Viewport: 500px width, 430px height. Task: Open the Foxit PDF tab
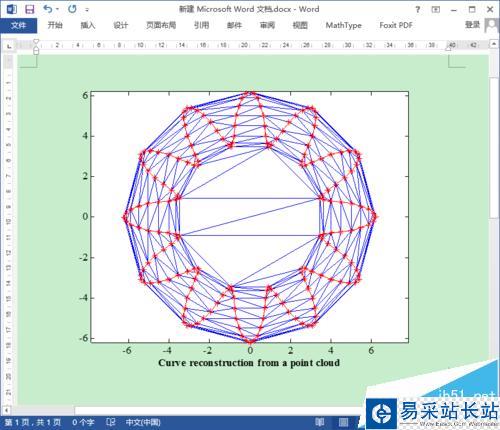(x=396, y=25)
